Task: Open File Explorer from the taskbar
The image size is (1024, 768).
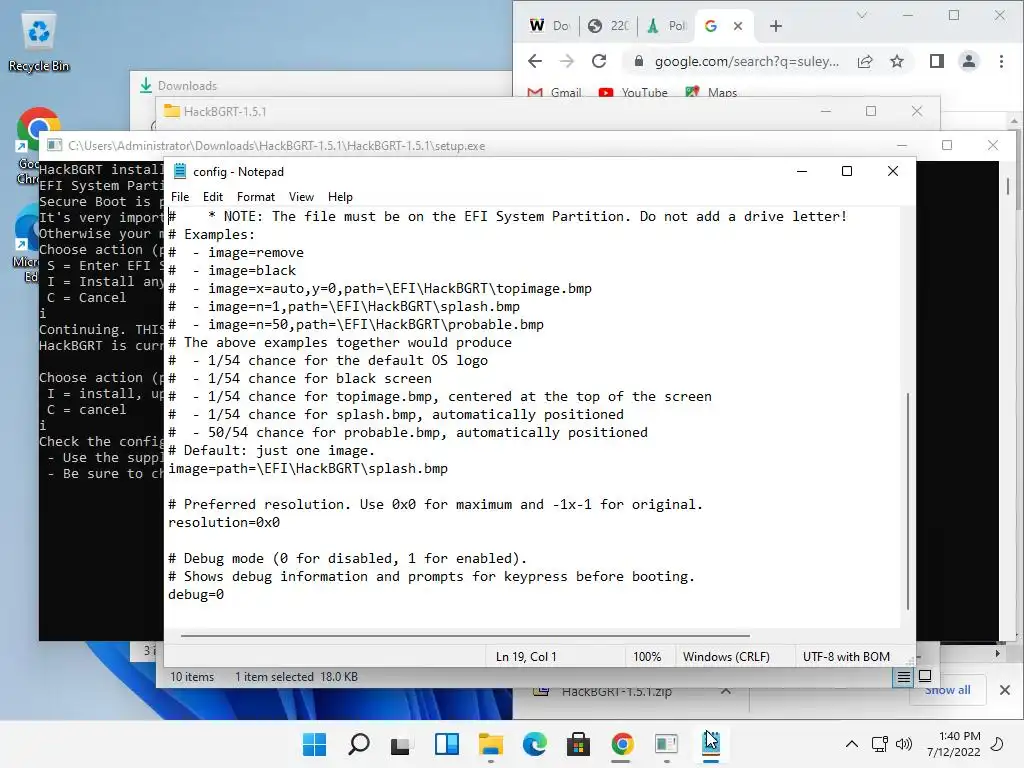Action: 490,744
